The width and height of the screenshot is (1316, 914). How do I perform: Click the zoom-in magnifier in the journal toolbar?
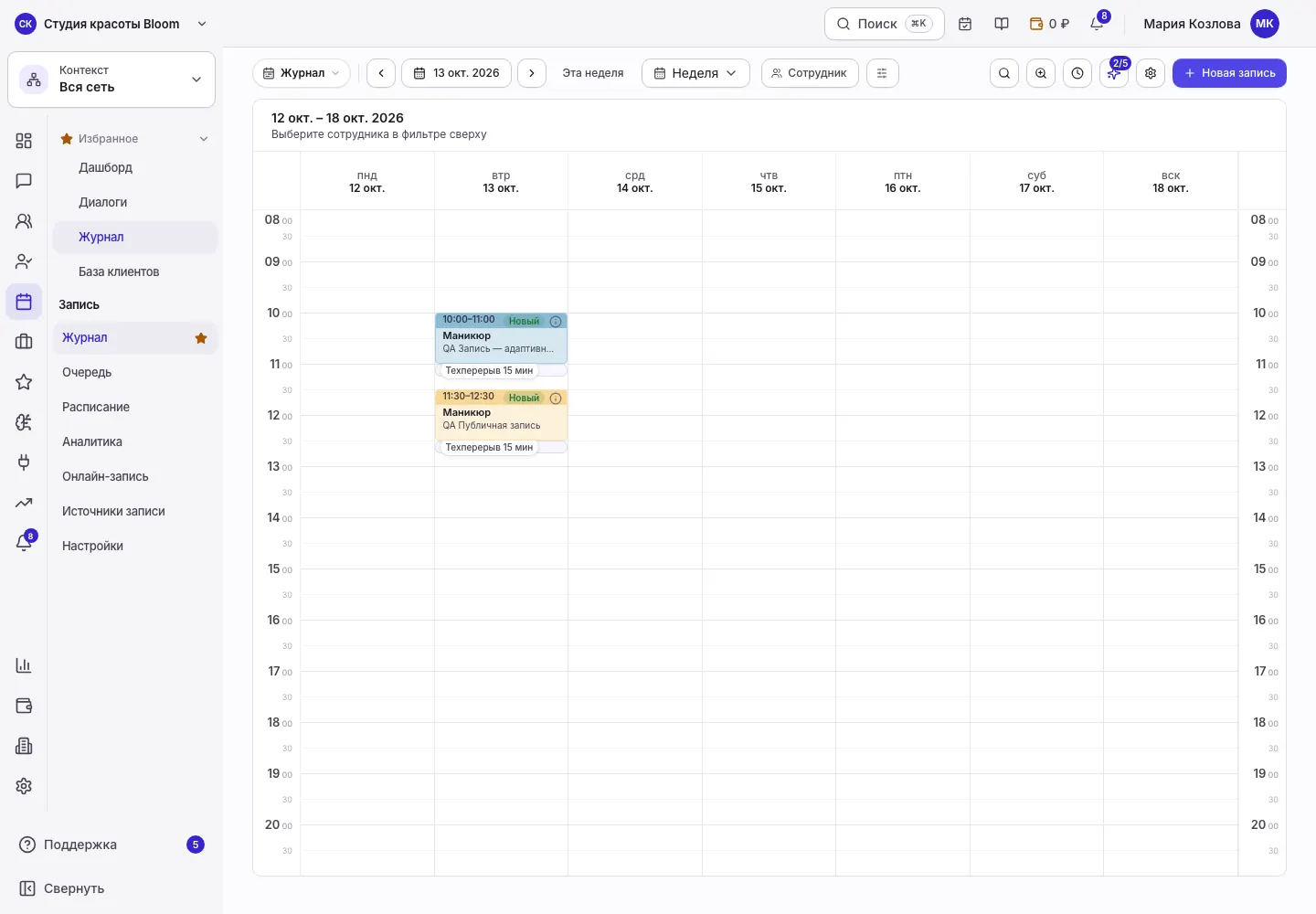tap(1041, 73)
